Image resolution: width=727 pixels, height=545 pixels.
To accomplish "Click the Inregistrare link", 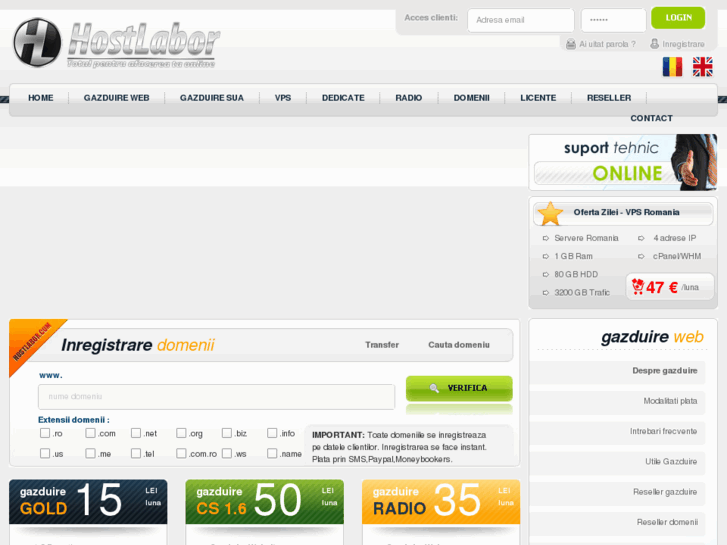I will [683, 44].
